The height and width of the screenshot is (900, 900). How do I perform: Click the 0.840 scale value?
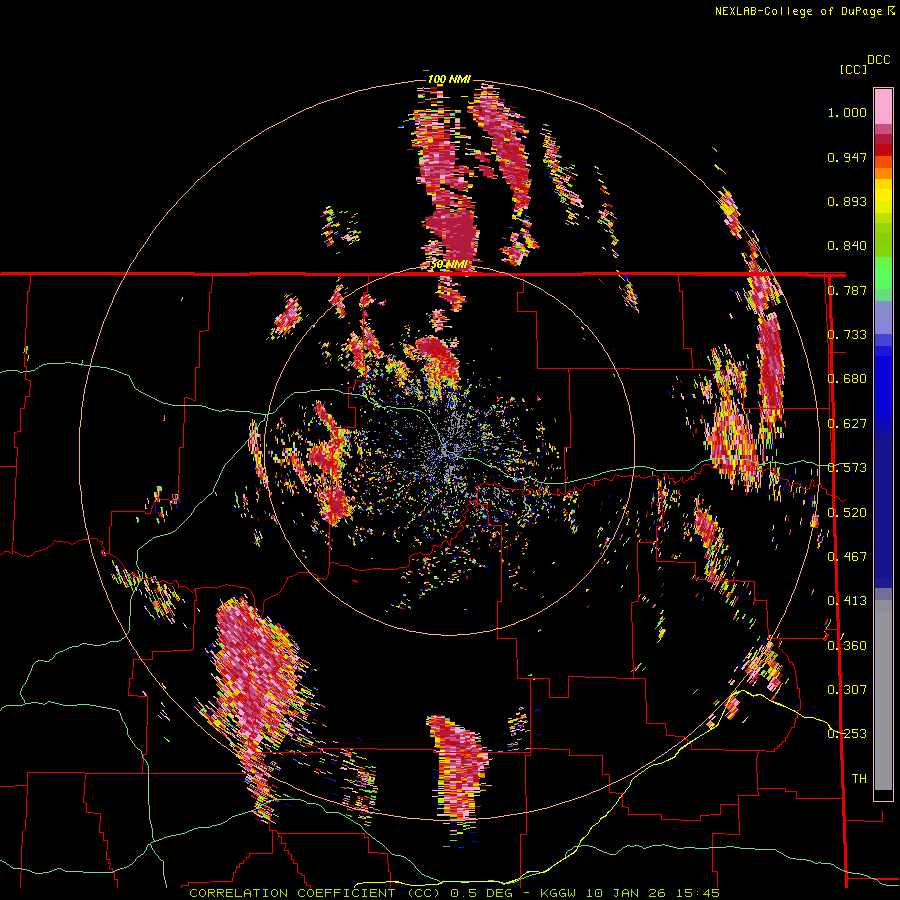847,246
